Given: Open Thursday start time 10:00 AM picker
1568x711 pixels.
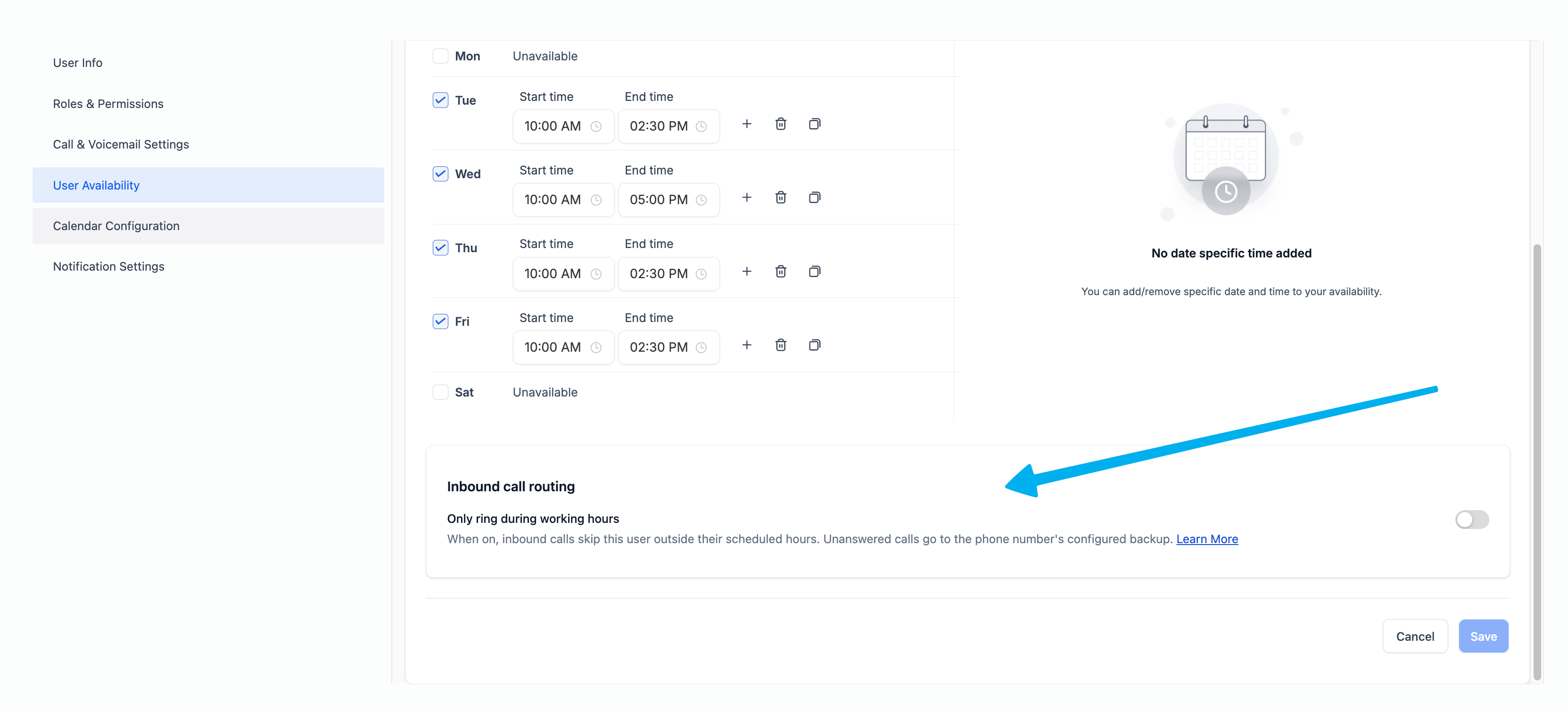Looking at the screenshot, I should pyautogui.click(x=563, y=274).
